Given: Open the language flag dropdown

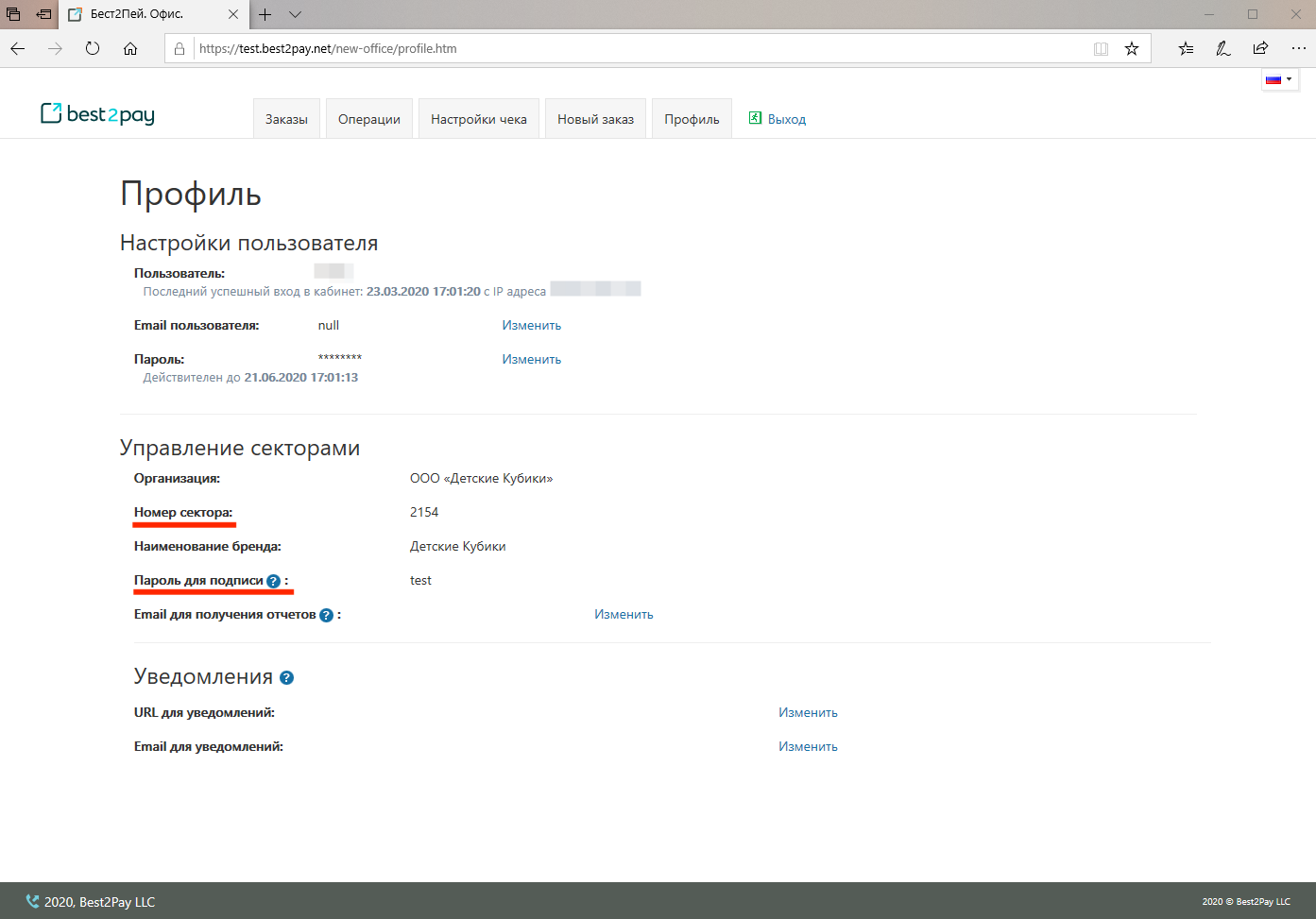Looking at the screenshot, I should coord(1279,79).
